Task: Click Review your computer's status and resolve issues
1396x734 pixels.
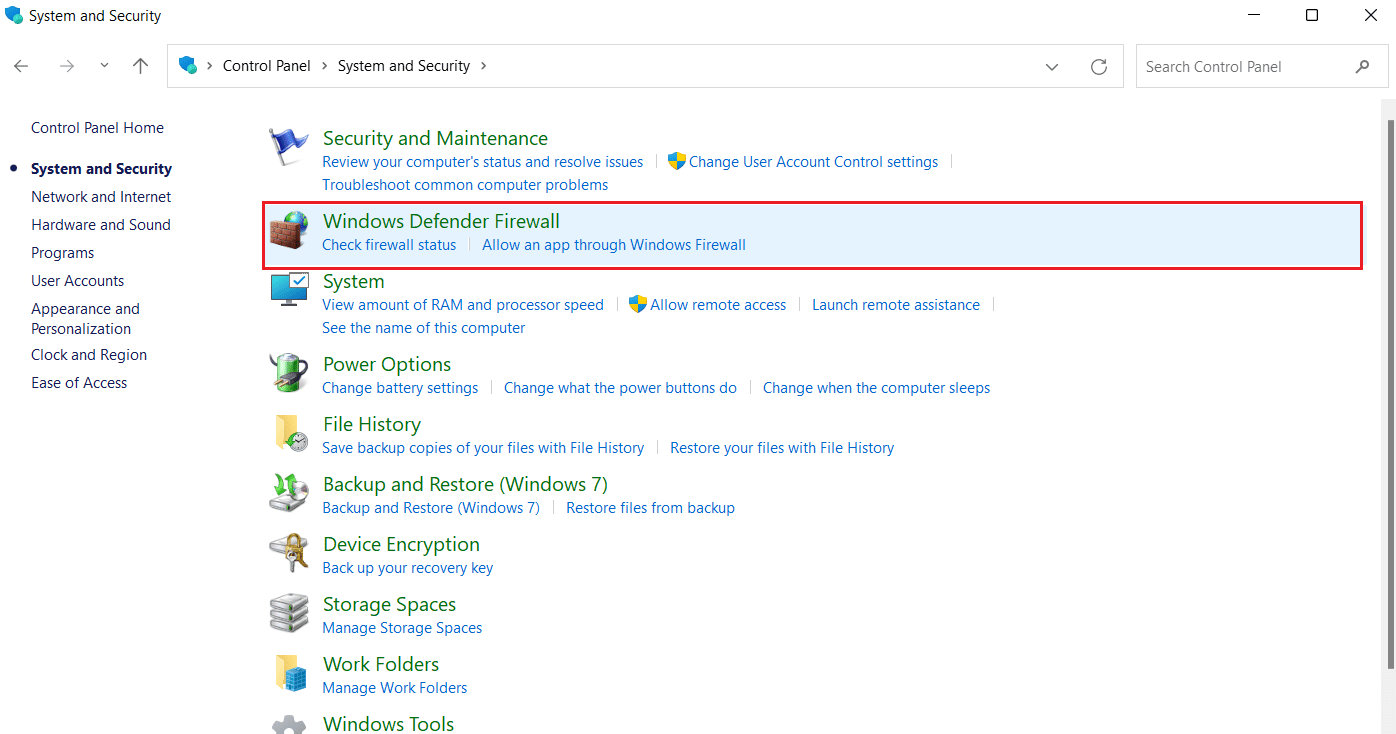Action: tap(482, 162)
